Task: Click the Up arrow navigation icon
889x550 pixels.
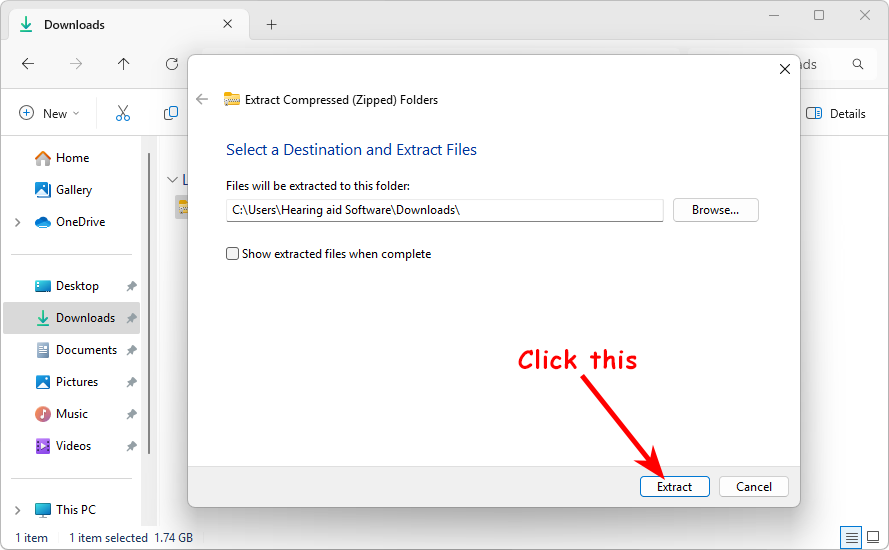Action: (x=123, y=64)
